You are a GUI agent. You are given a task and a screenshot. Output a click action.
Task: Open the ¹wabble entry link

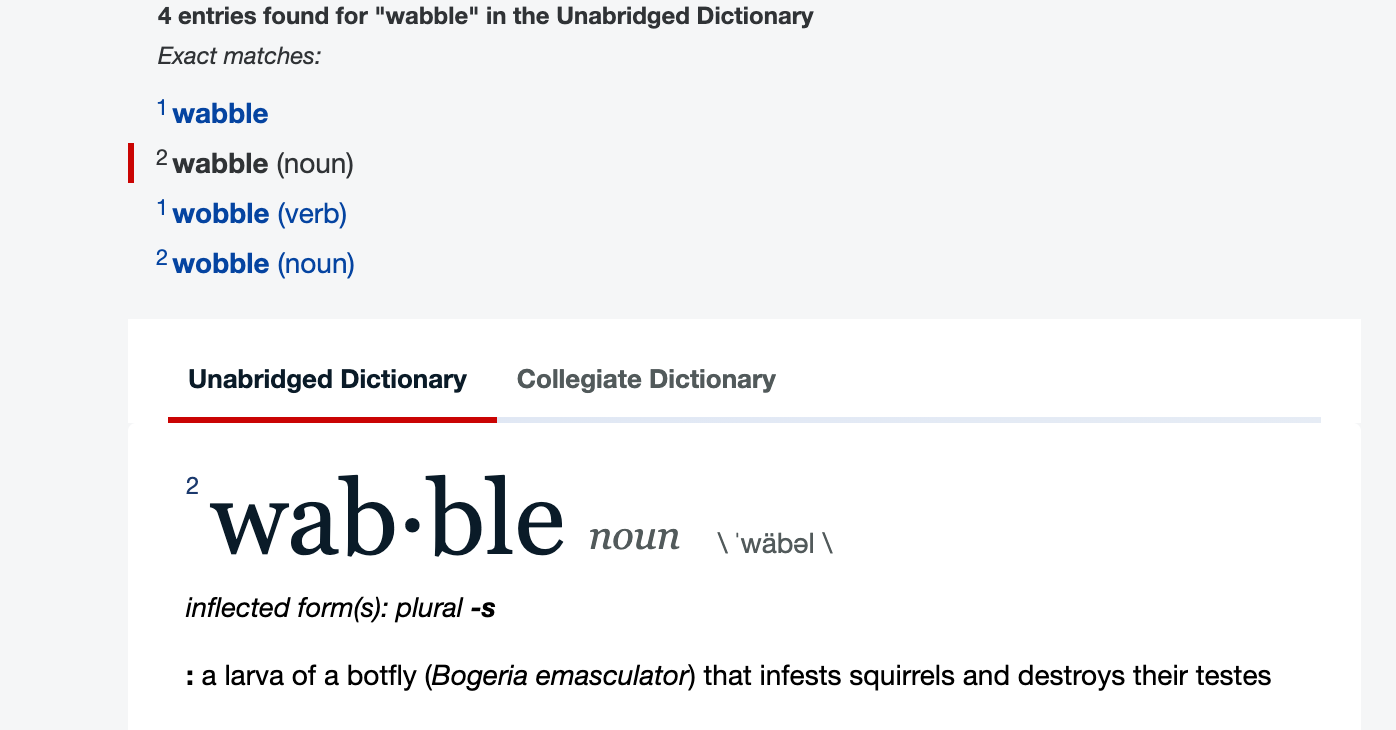[219, 113]
